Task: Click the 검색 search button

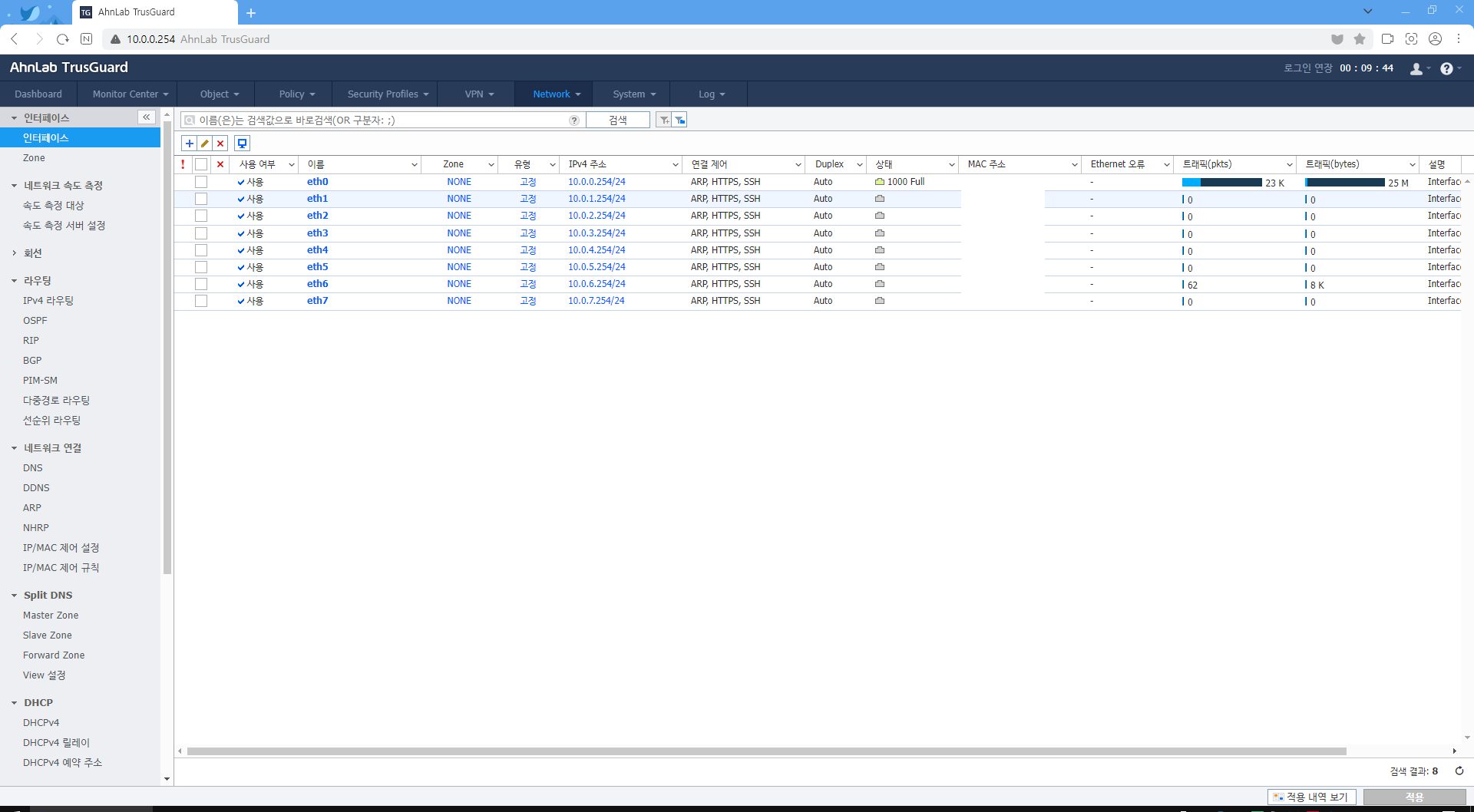Action: pos(618,120)
